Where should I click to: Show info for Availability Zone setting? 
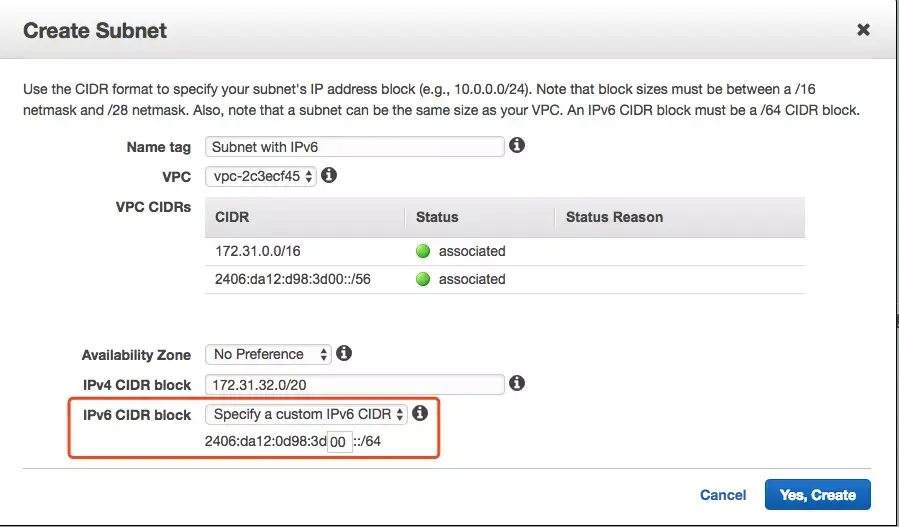click(x=343, y=353)
